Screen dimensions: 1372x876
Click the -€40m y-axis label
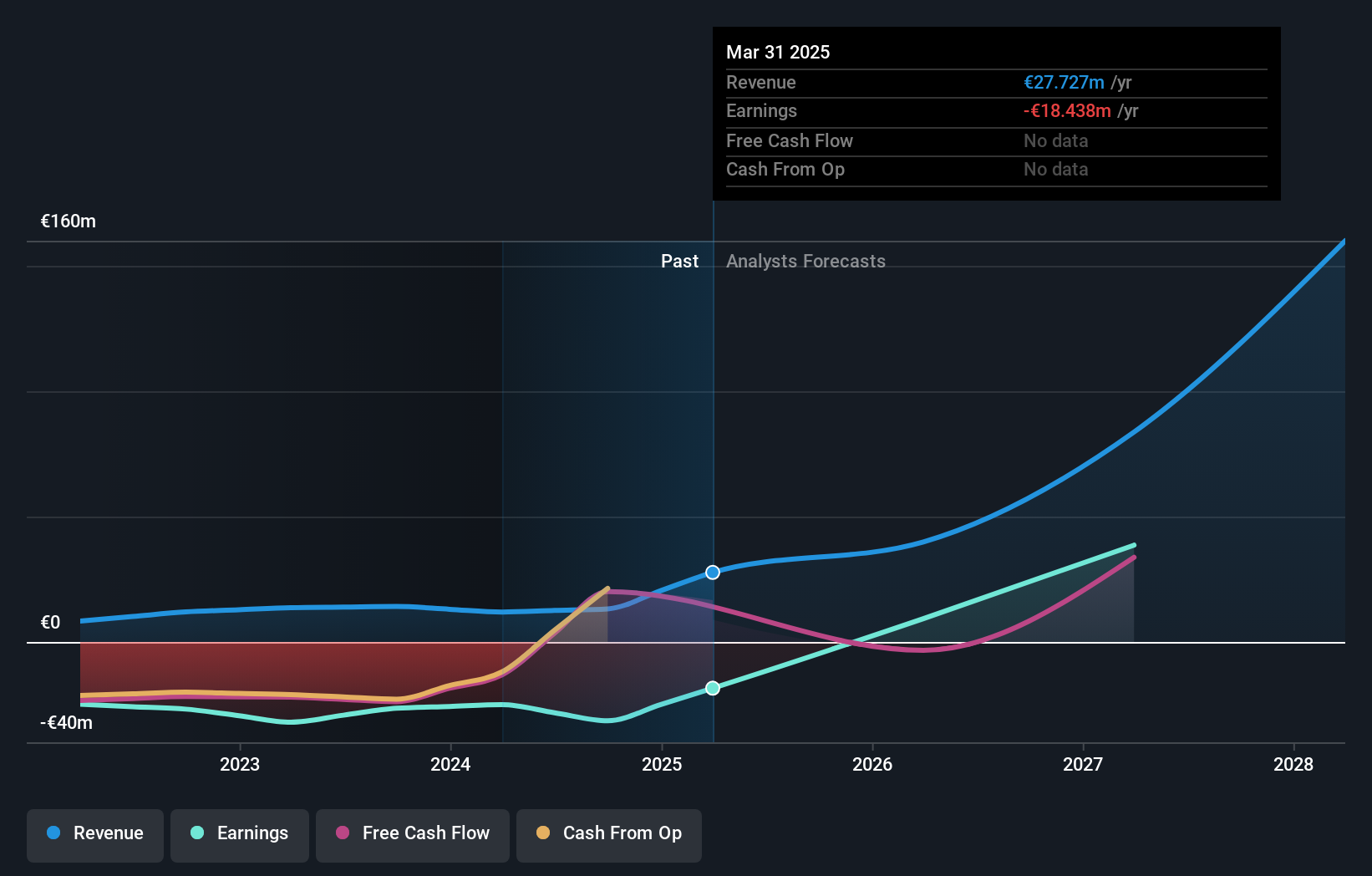[x=67, y=723]
